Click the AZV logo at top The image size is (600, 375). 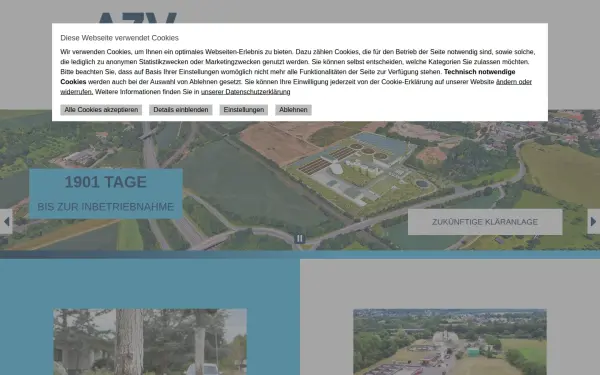click(137, 18)
